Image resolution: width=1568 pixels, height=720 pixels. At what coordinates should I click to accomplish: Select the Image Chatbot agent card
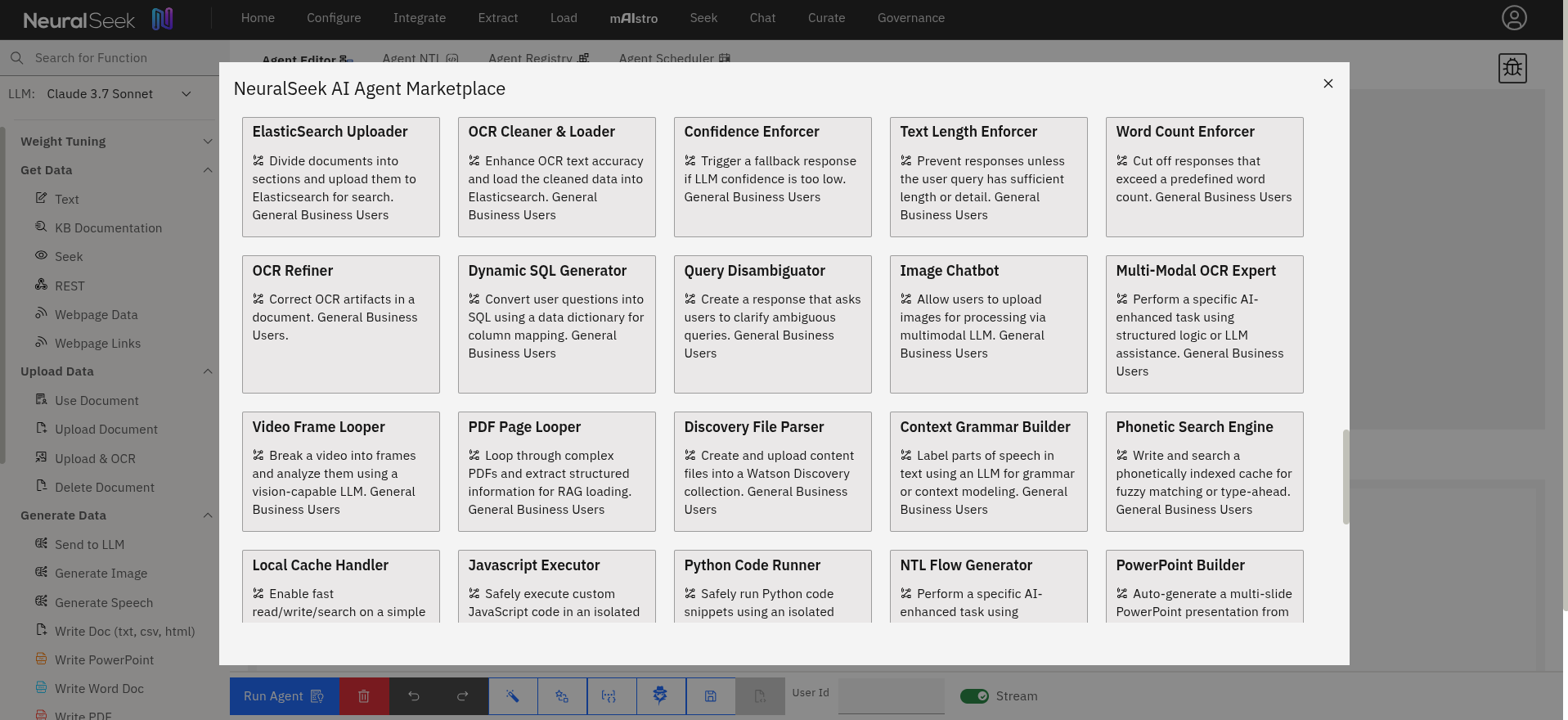tap(989, 324)
